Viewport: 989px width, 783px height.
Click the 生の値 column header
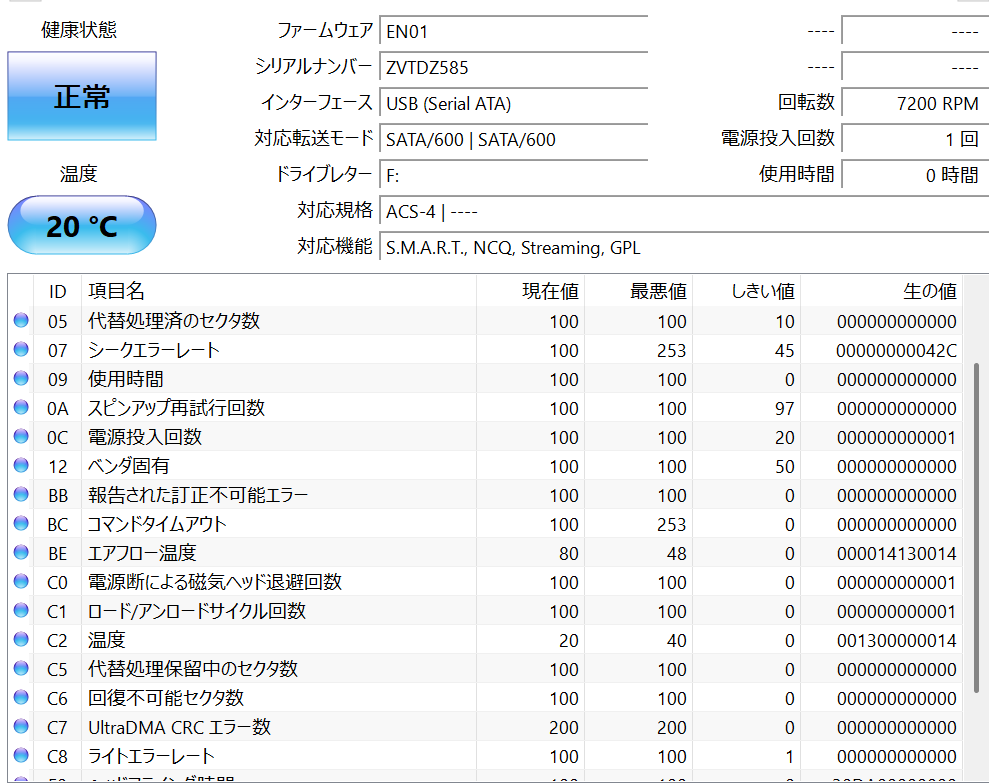tap(881, 291)
